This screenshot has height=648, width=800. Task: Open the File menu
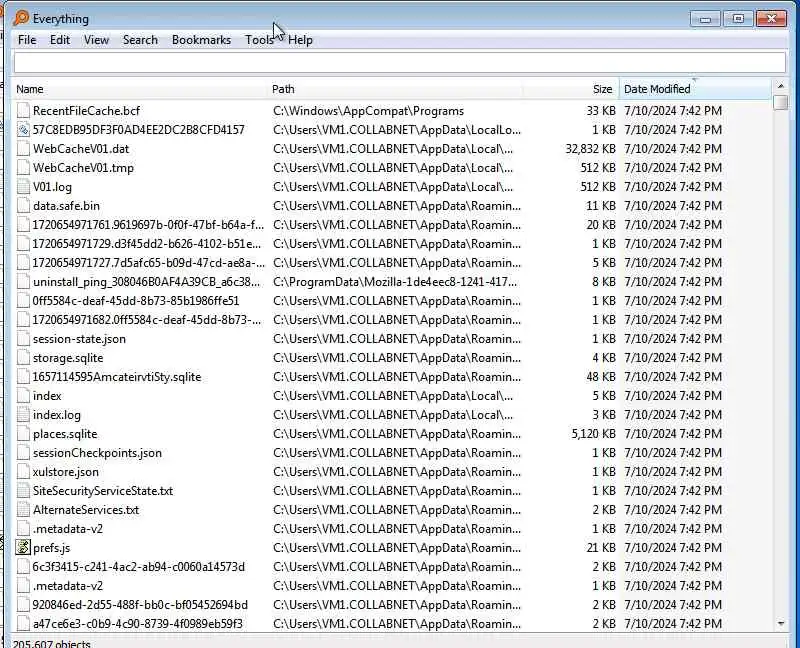point(27,40)
